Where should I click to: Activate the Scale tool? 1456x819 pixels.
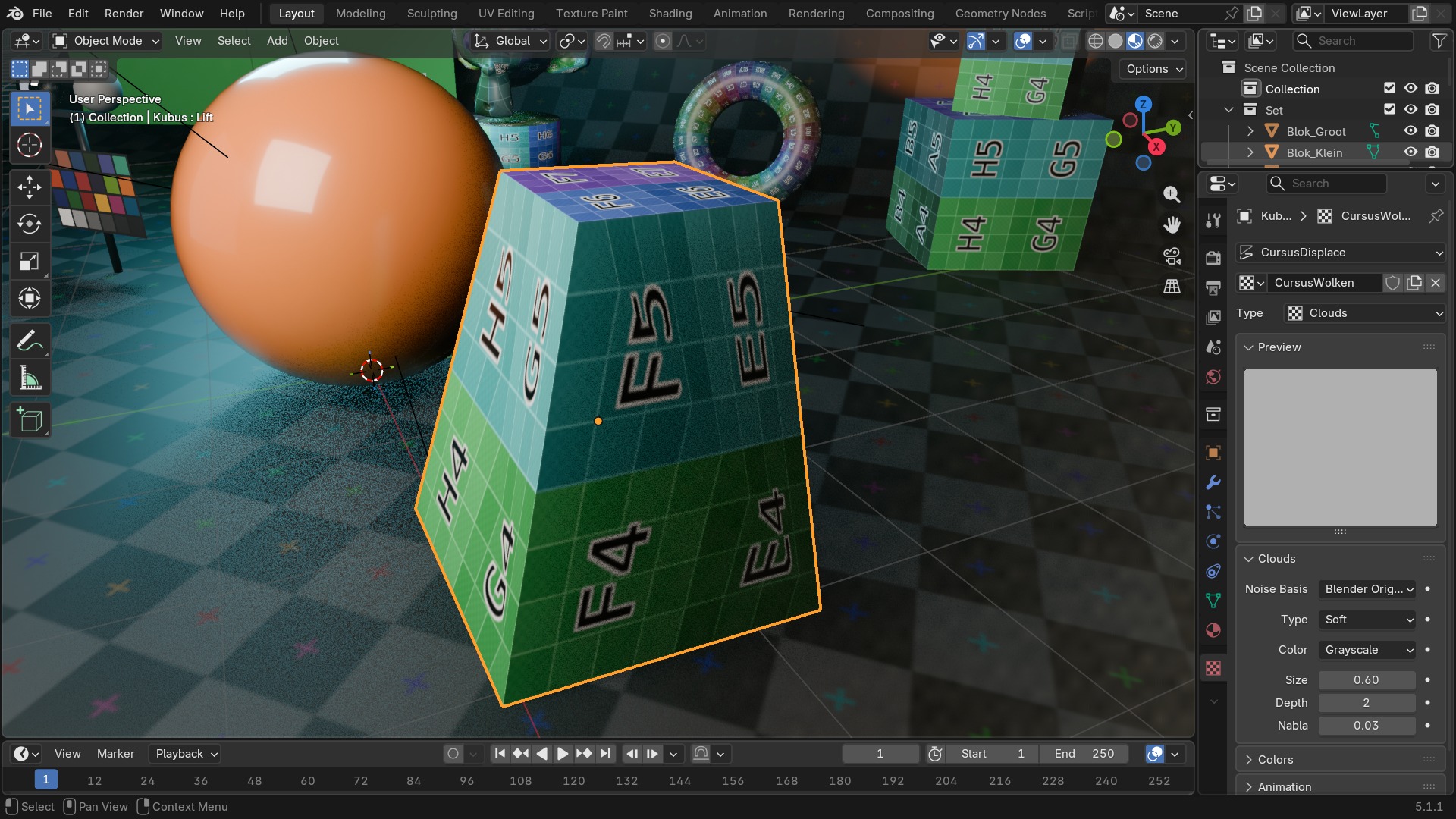pos(30,262)
